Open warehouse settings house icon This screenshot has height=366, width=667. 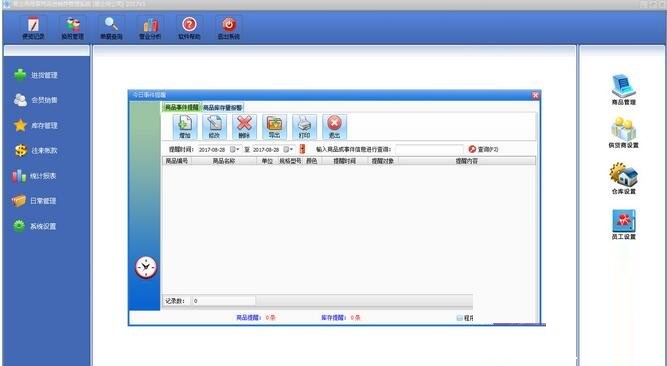coord(624,179)
